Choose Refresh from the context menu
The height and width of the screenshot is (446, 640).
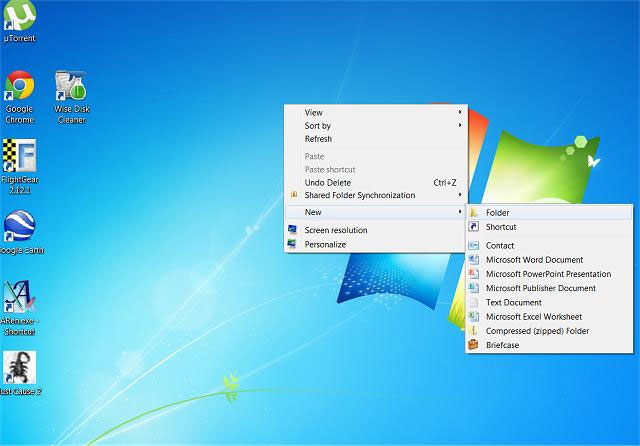[x=318, y=139]
